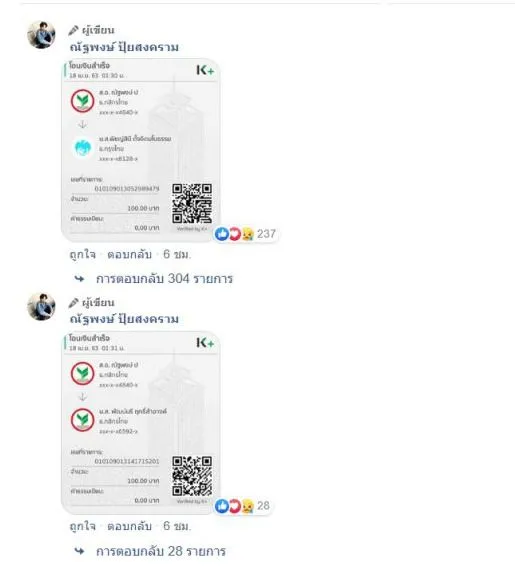The image size is (515, 572).
Task: Like the first comment via ถูกใจ
Action: (x=82, y=254)
